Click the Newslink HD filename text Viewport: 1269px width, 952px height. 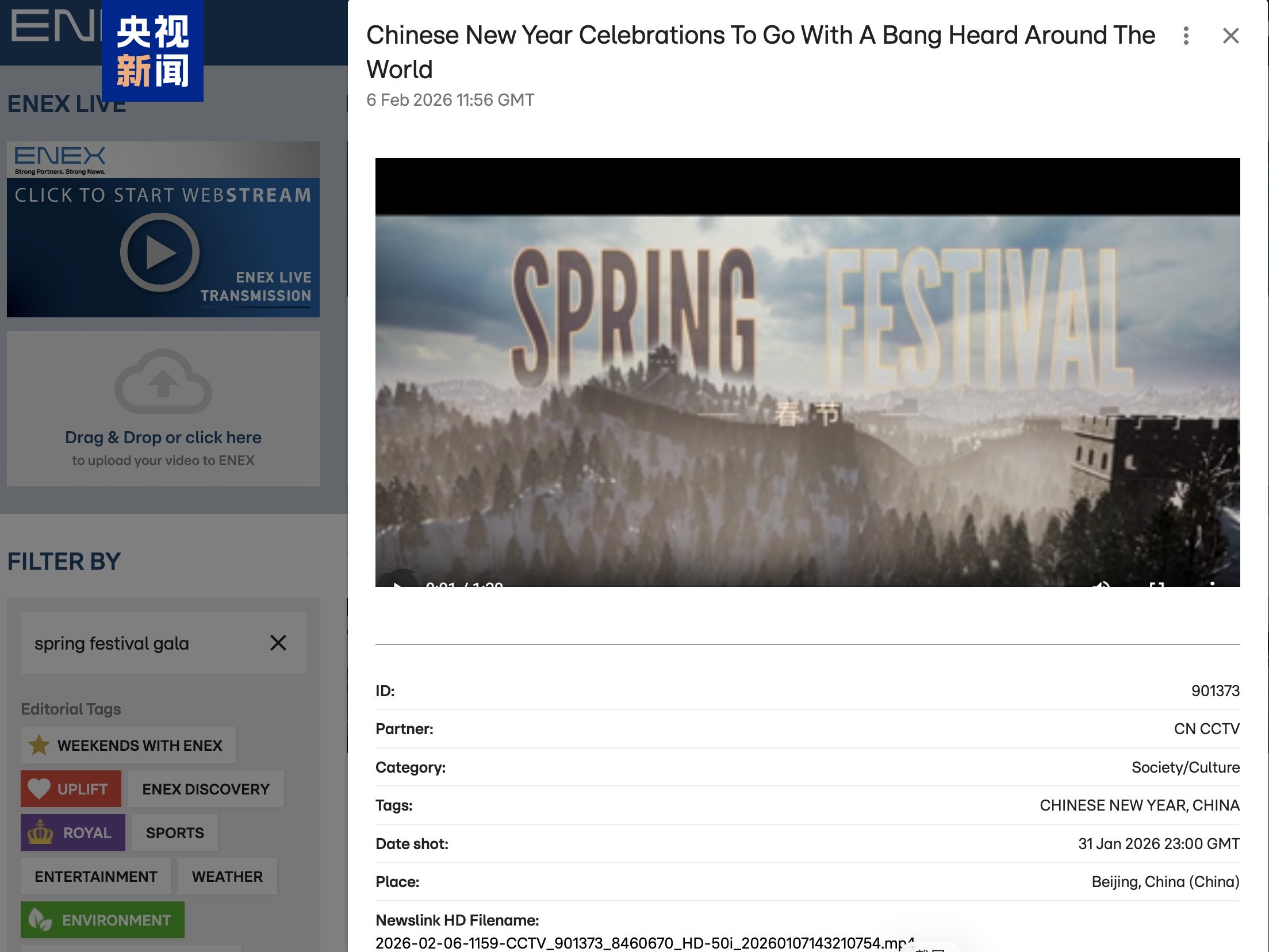pyautogui.click(x=641, y=943)
